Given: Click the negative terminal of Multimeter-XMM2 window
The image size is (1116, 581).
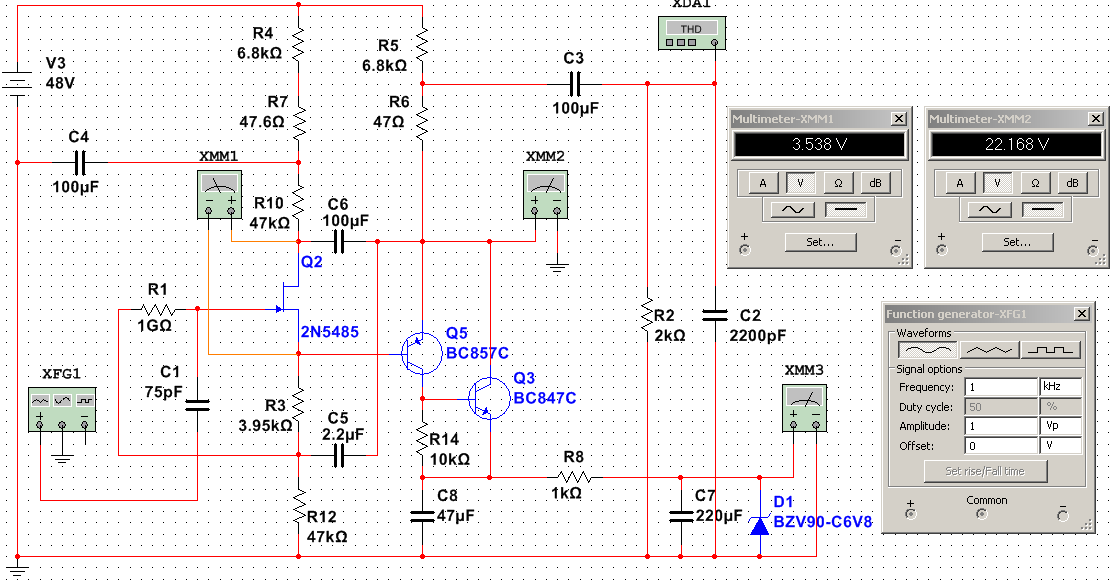Looking at the screenshot, I should (x=1093, y=250).
